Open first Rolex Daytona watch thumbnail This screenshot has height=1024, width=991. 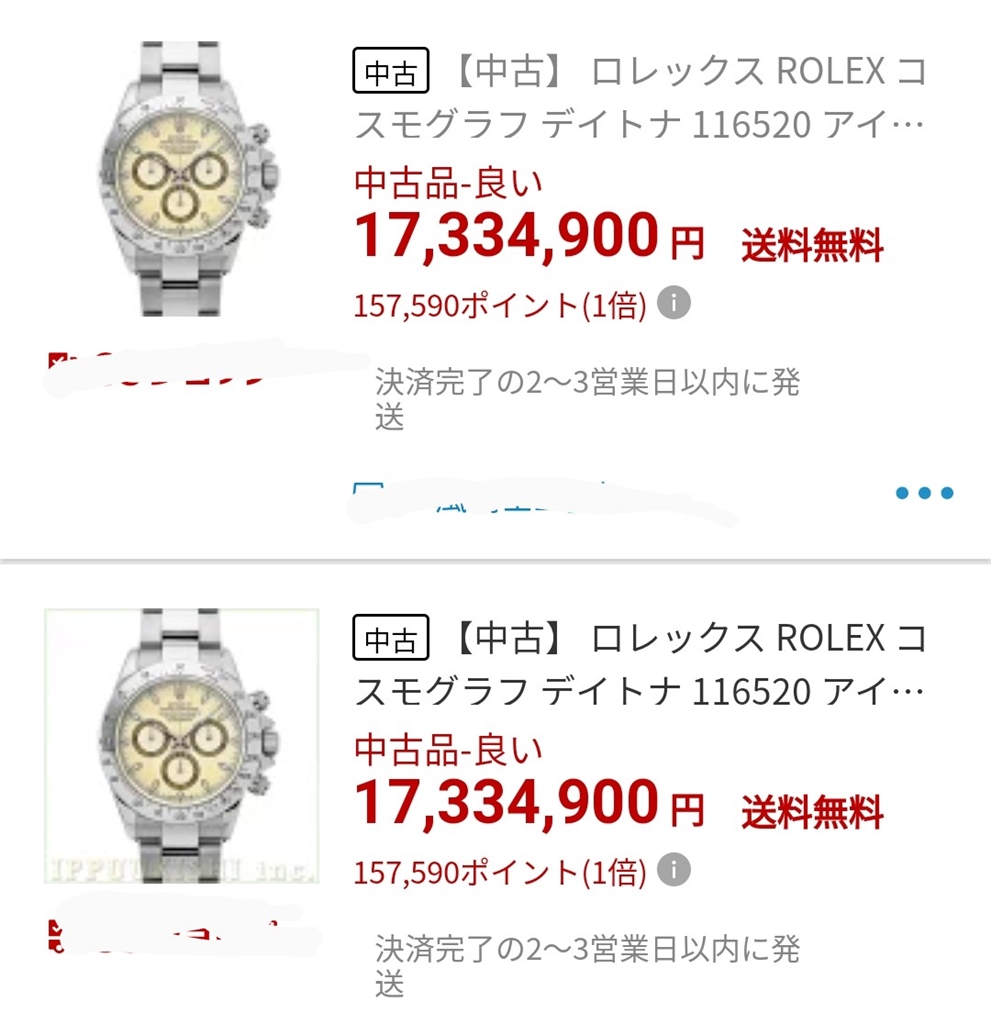click(182, 180)
